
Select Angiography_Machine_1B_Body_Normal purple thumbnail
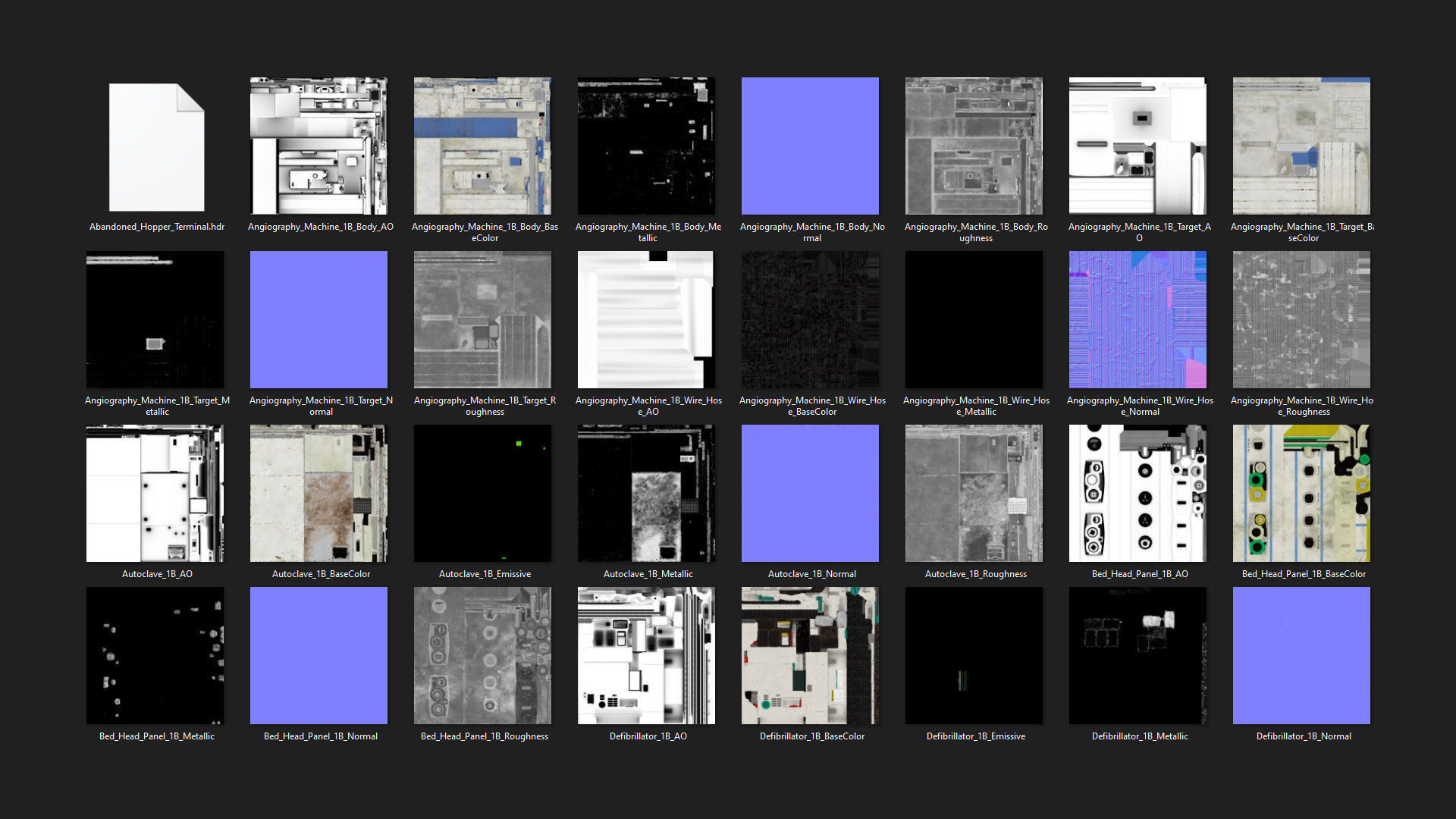tap(810, 146)
